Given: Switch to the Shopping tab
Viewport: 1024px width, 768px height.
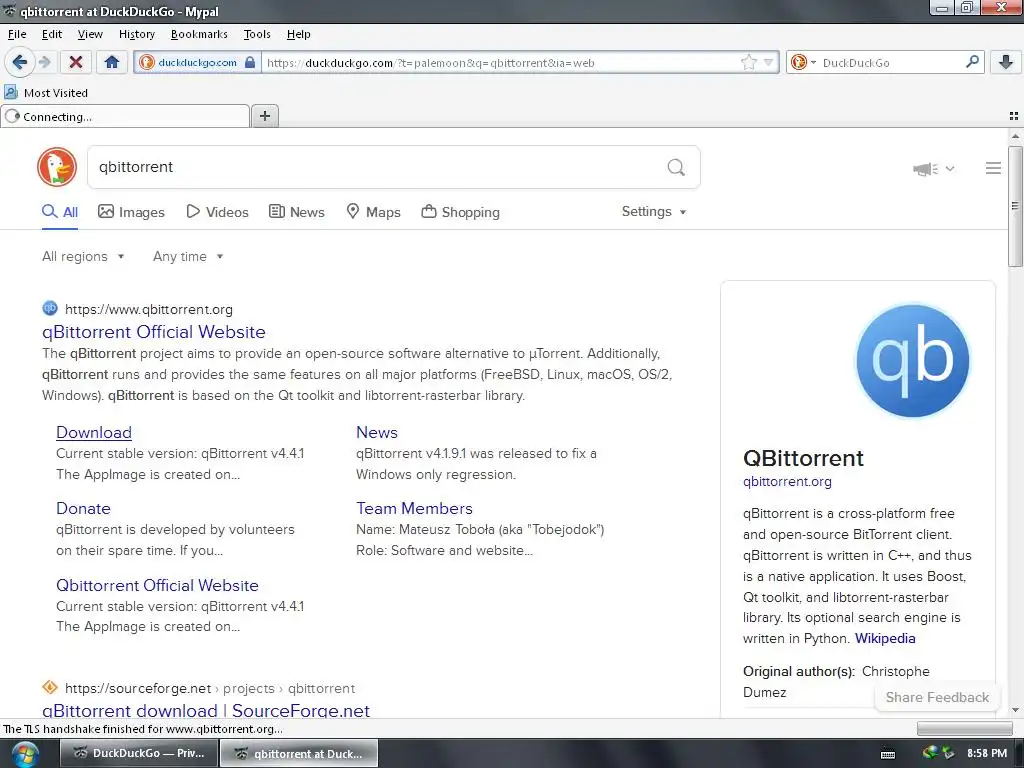Looking at the screenshot, I should [460, 212].
